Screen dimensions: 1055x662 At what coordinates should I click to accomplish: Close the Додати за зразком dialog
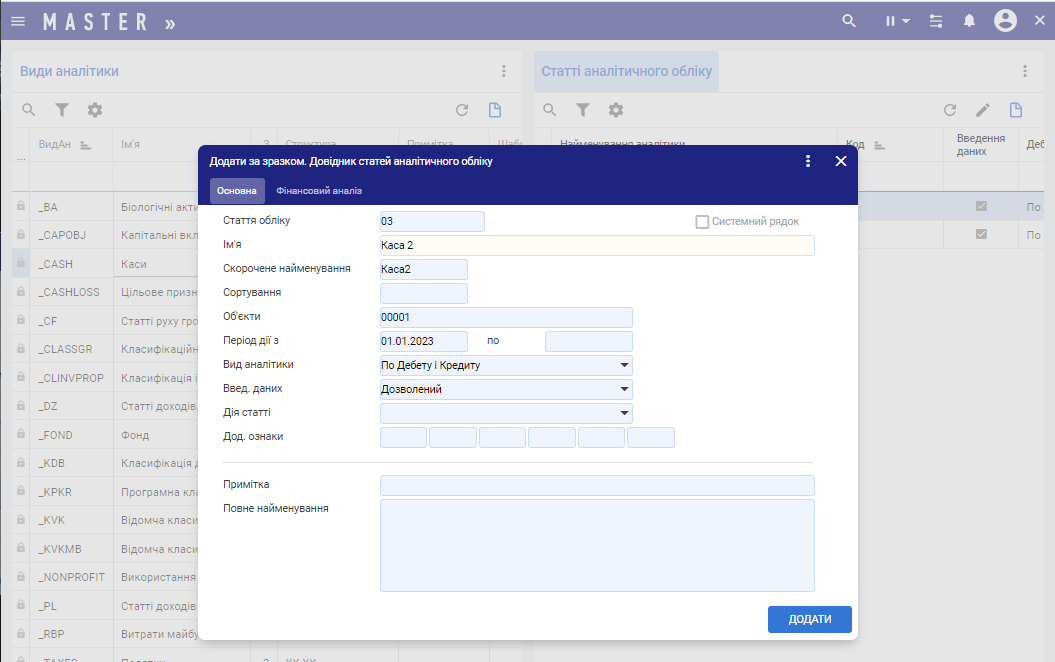pyautogui.click(x=841, y=161)
